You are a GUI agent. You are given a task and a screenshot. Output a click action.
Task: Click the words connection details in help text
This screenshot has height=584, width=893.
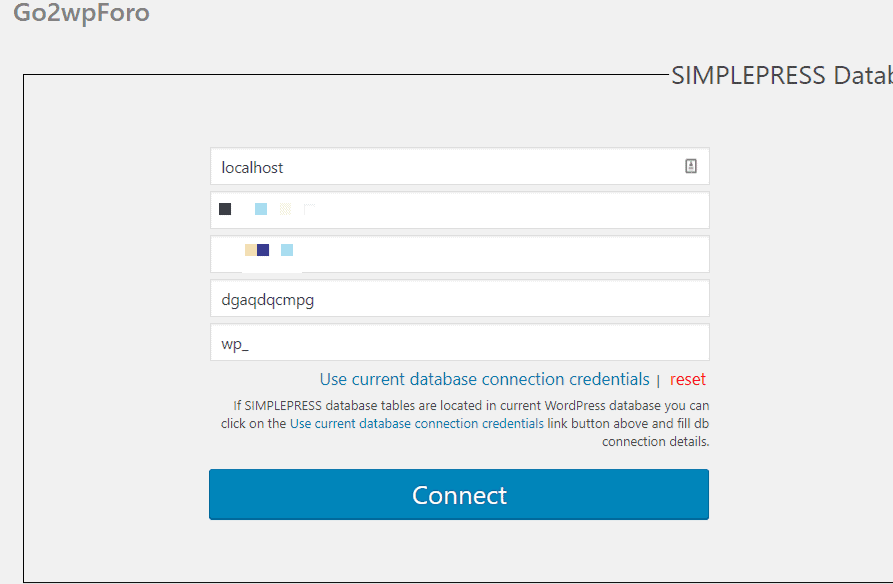(656, 442)
